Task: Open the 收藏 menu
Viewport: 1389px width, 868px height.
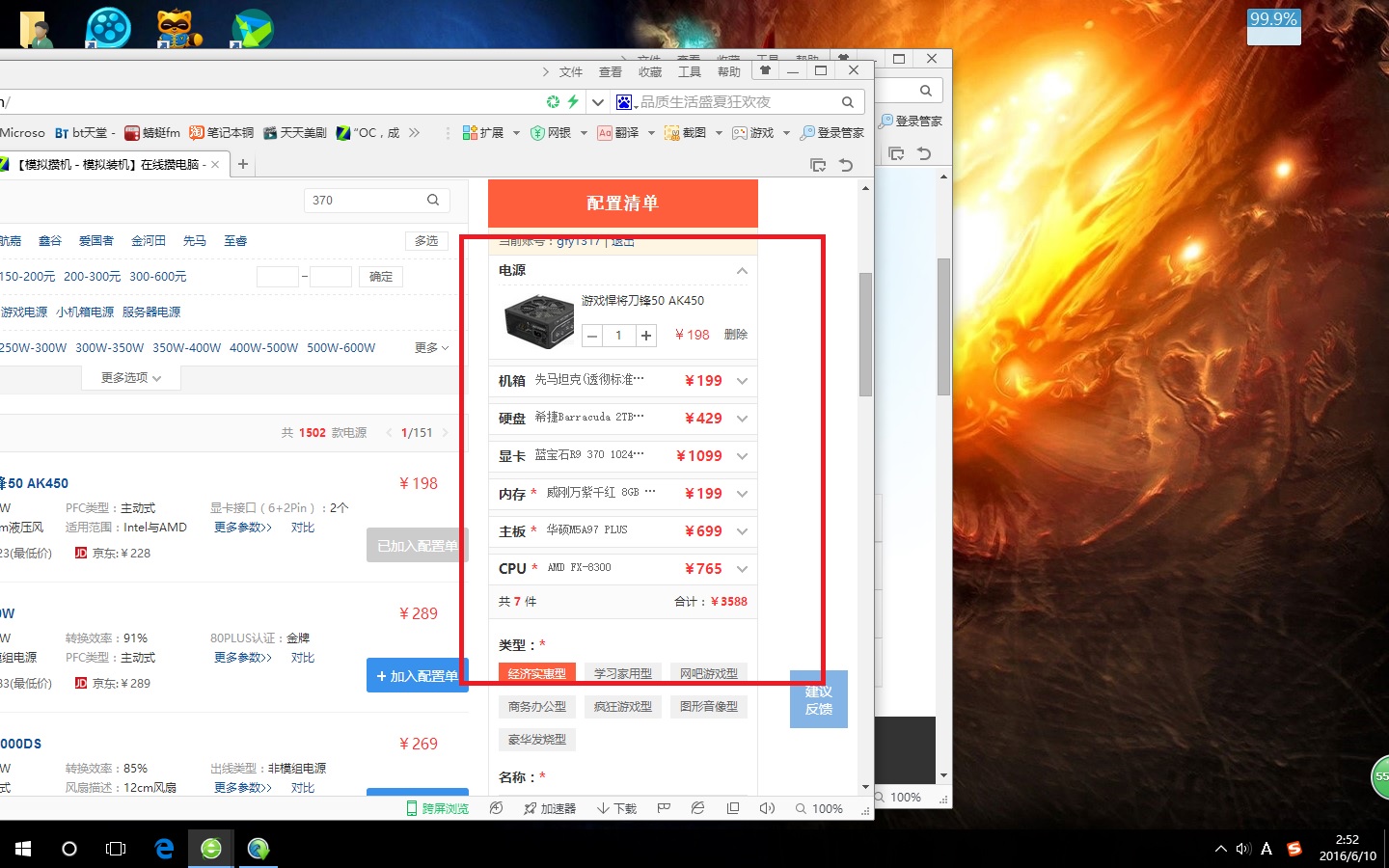Action: click(x=650, y=72)
